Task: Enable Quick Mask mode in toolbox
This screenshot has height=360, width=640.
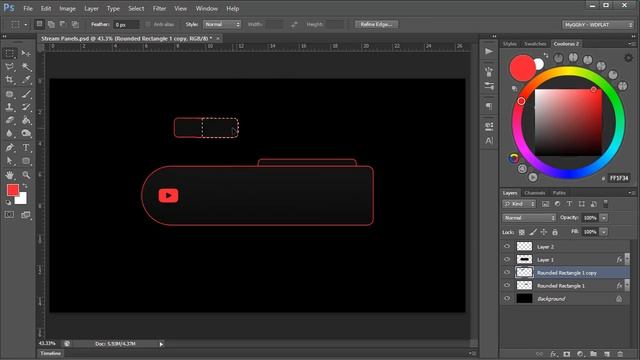Action: 9,215
